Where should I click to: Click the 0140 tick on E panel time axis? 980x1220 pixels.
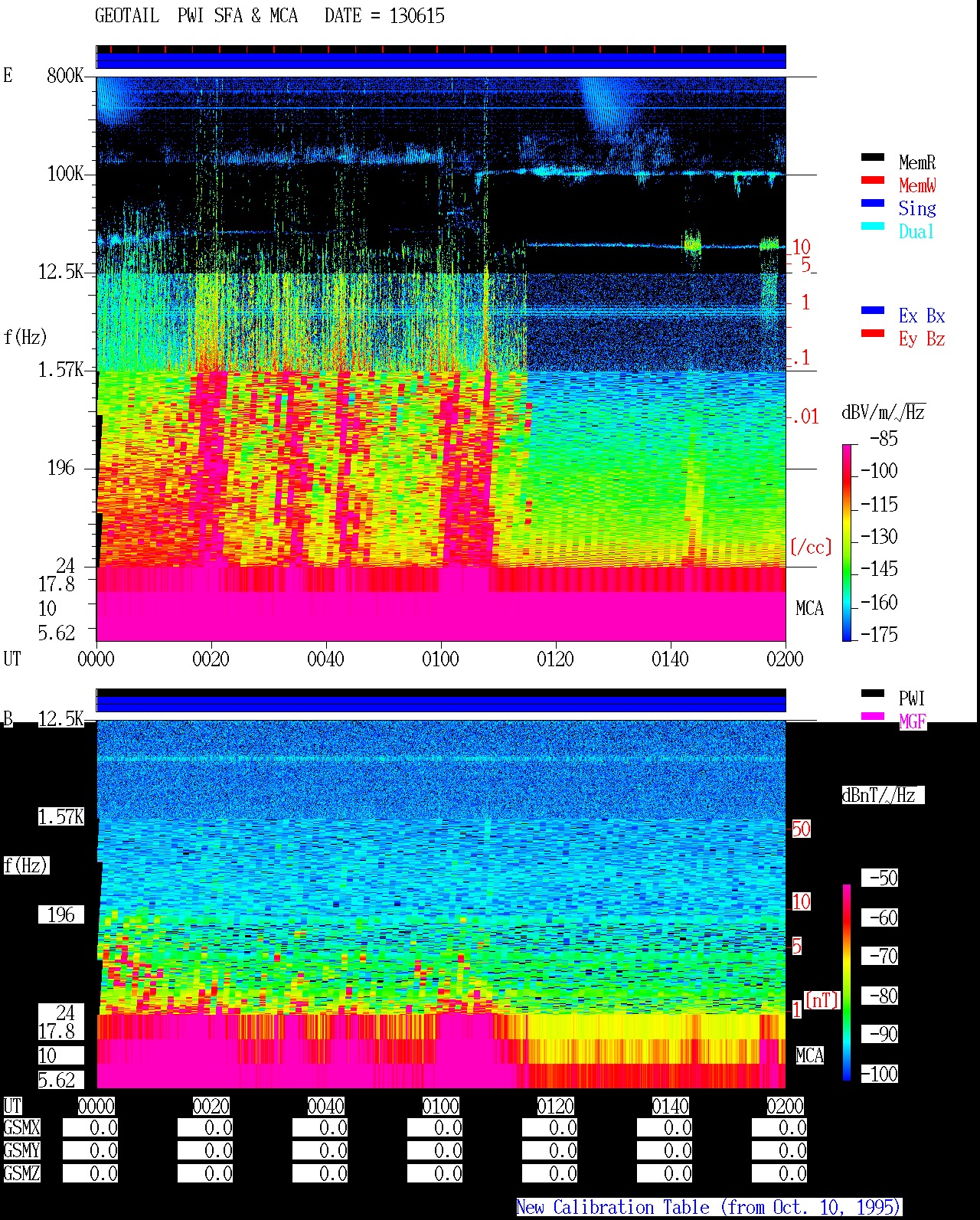point(670,659)
